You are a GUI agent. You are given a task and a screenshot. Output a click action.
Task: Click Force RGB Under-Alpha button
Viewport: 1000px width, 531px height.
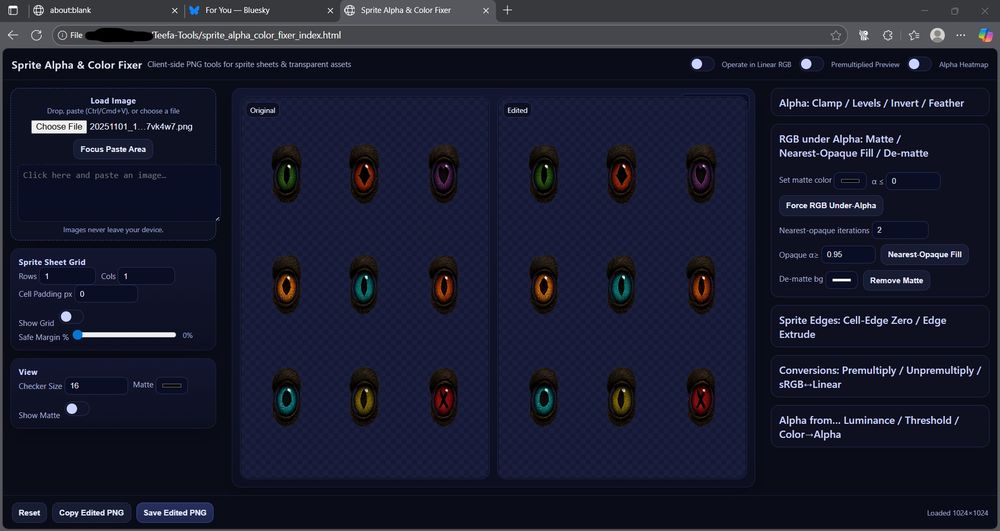click(x=830, y=205)
